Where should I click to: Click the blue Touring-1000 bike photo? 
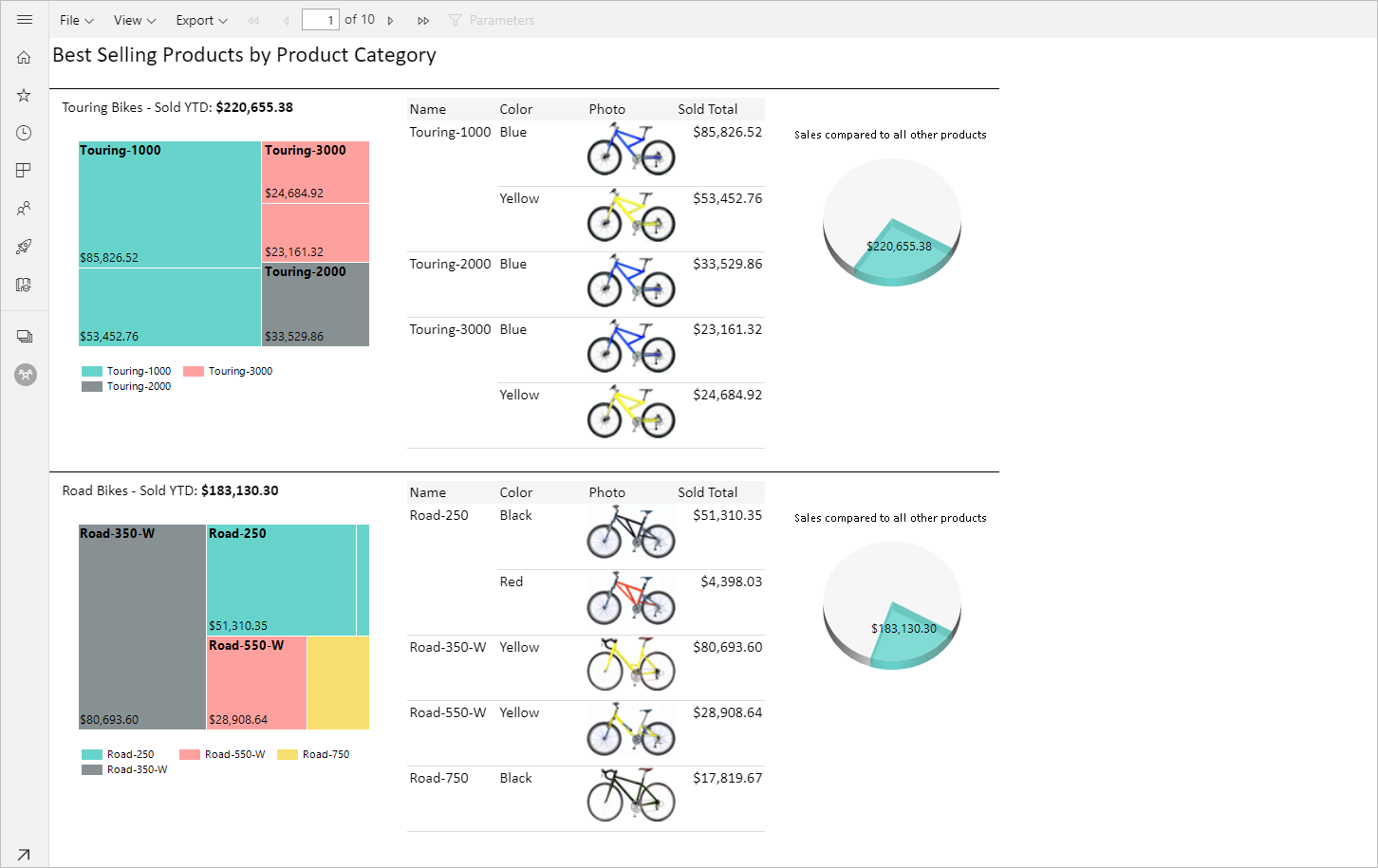pyautogui.click(x=631, y=151)
